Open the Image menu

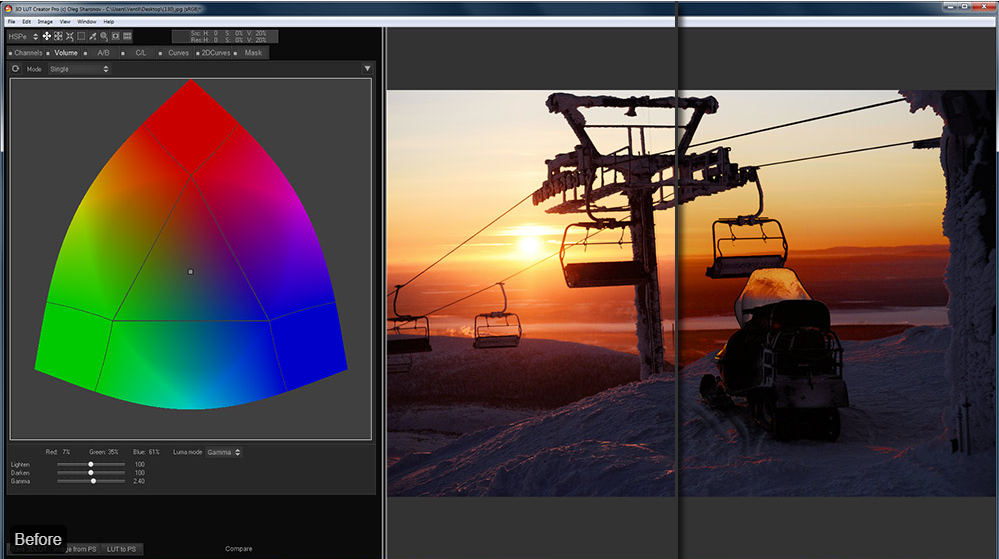coord(45,22)
